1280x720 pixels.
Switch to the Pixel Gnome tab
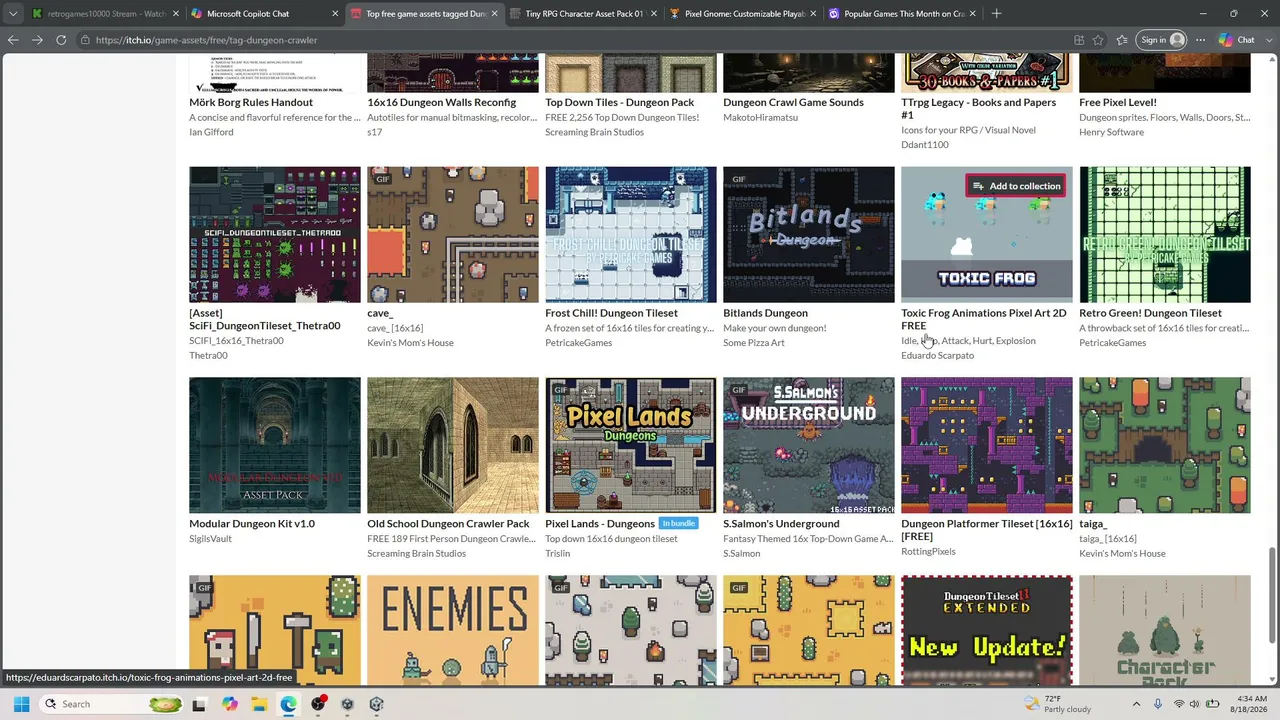point(742,14)
